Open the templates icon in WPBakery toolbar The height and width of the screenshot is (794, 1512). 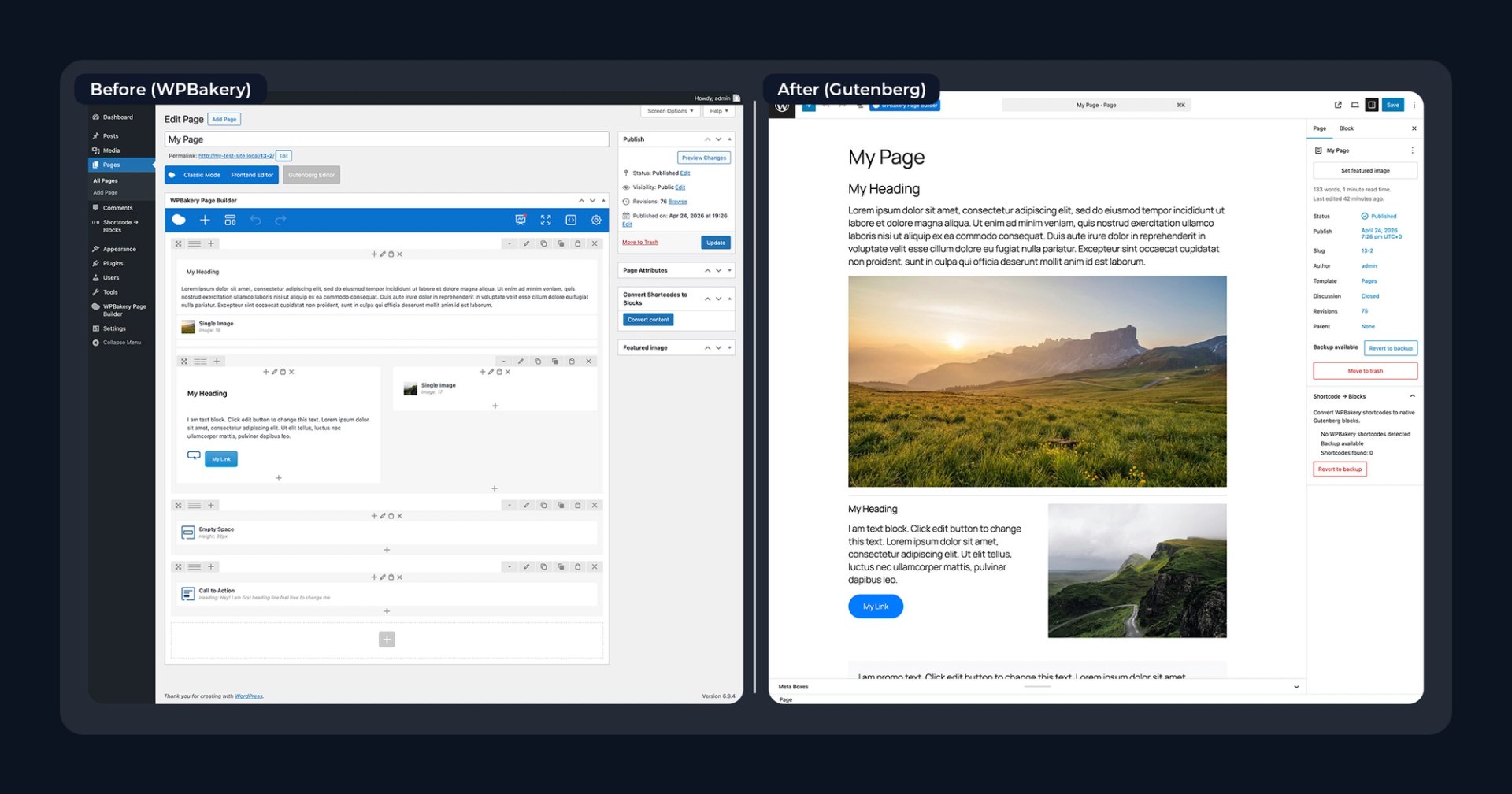tap(230, 220)
